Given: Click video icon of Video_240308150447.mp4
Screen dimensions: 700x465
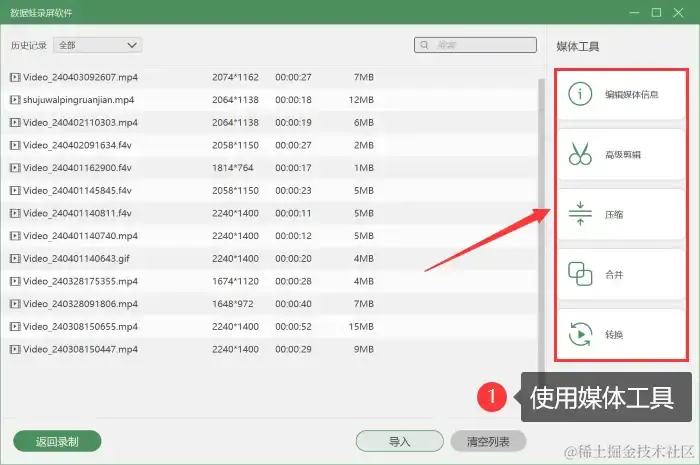Looking at the screenshot, I should tap(15, 349).
